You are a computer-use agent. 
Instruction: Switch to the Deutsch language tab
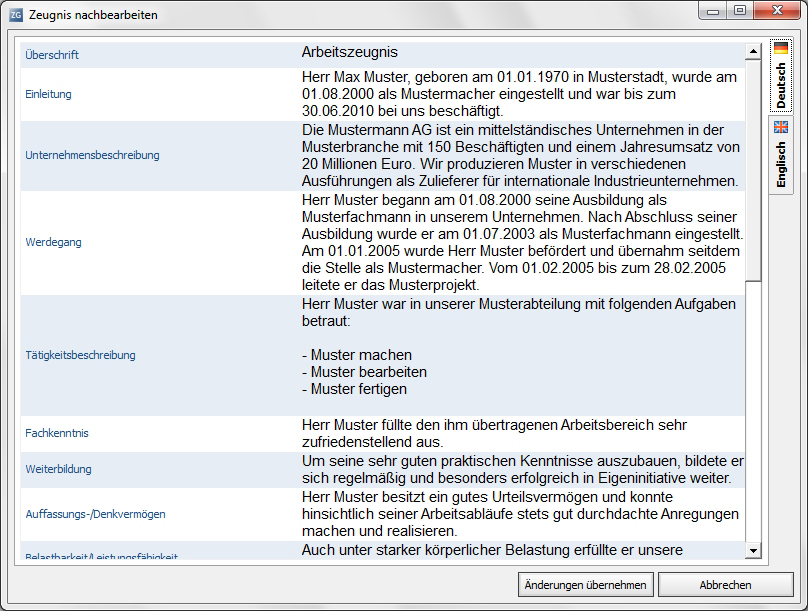[781, 75]
